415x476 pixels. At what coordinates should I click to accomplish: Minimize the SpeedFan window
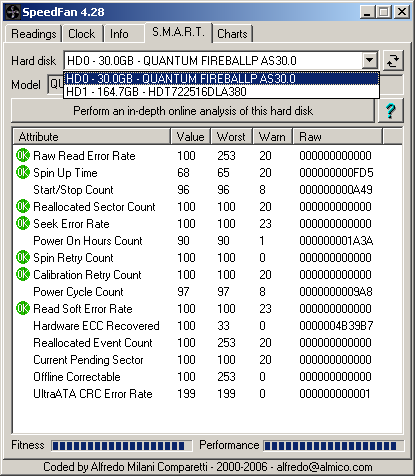click(367, 12)
